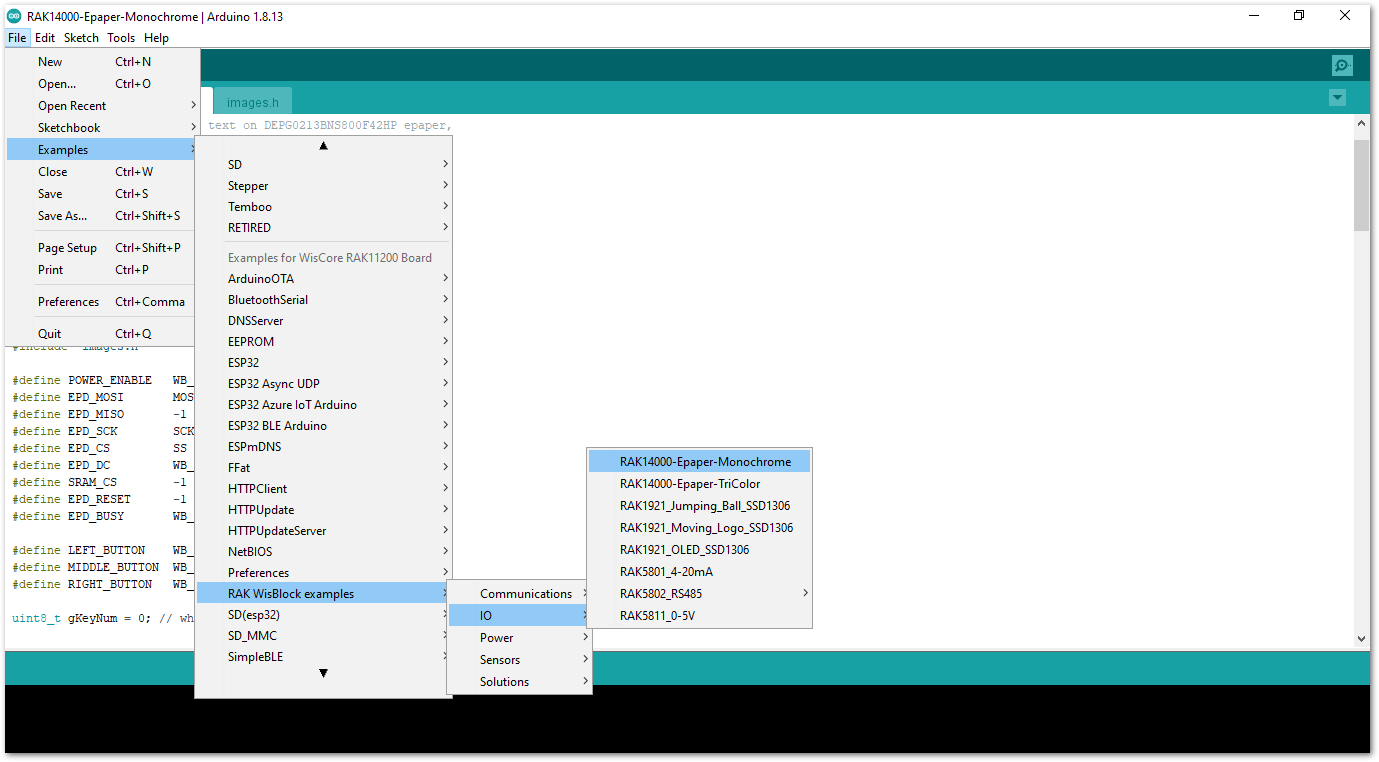Expand the SD_MMC examples submenu

323,636
